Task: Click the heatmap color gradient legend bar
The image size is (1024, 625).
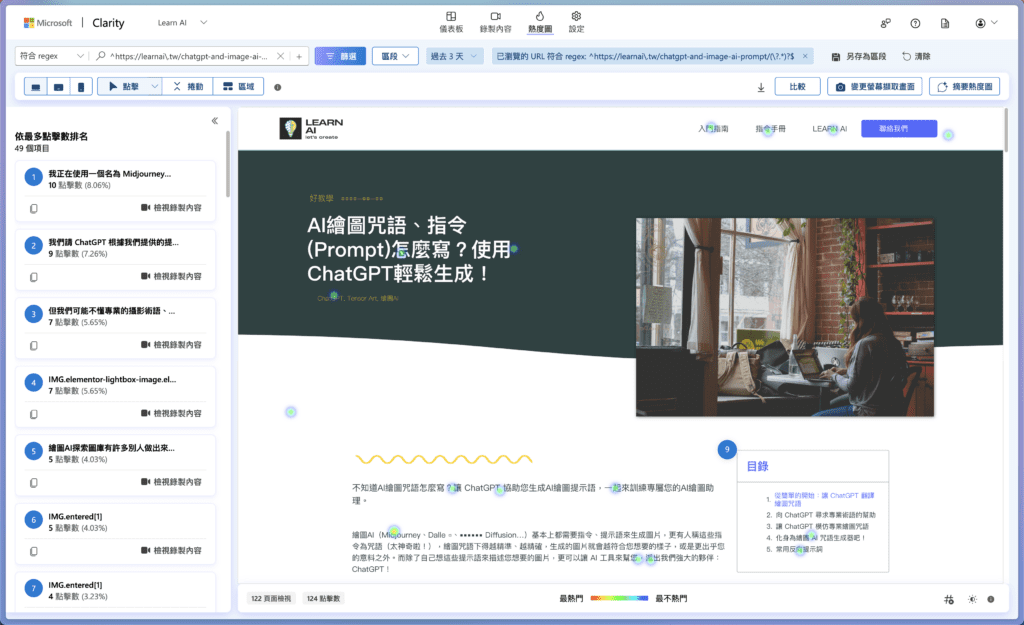Action: coord(620,598)
